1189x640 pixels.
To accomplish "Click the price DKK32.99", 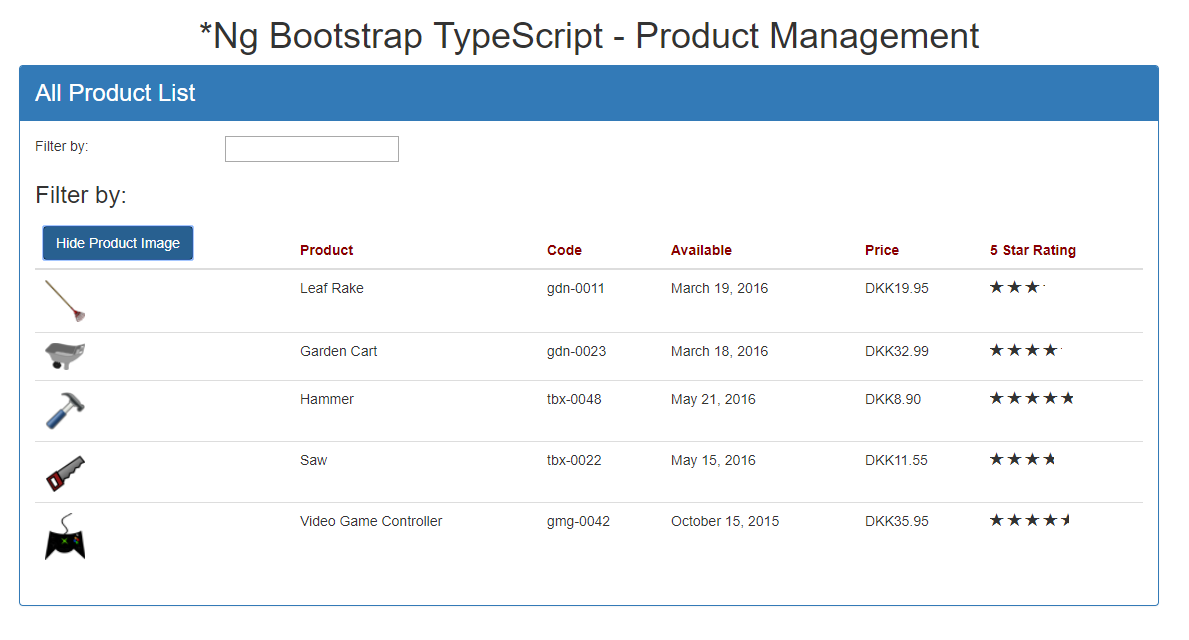I will [x=896, y=351].
